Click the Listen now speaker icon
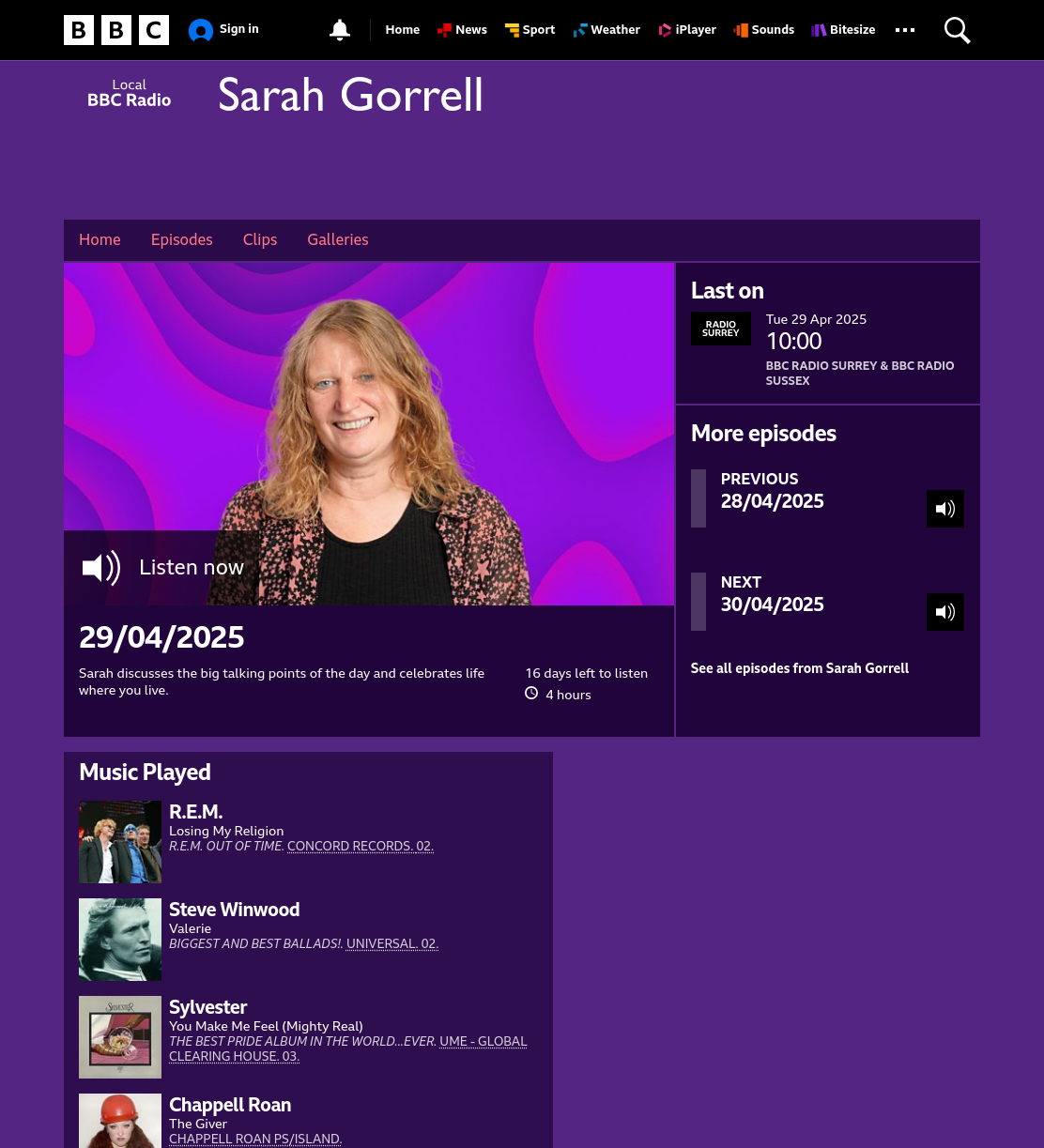The width and height of the screenshot is (1044, 1148). point(101,567)
